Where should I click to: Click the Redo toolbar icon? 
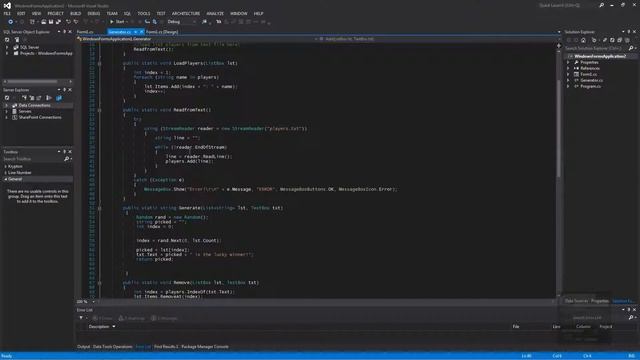point(76,22)
